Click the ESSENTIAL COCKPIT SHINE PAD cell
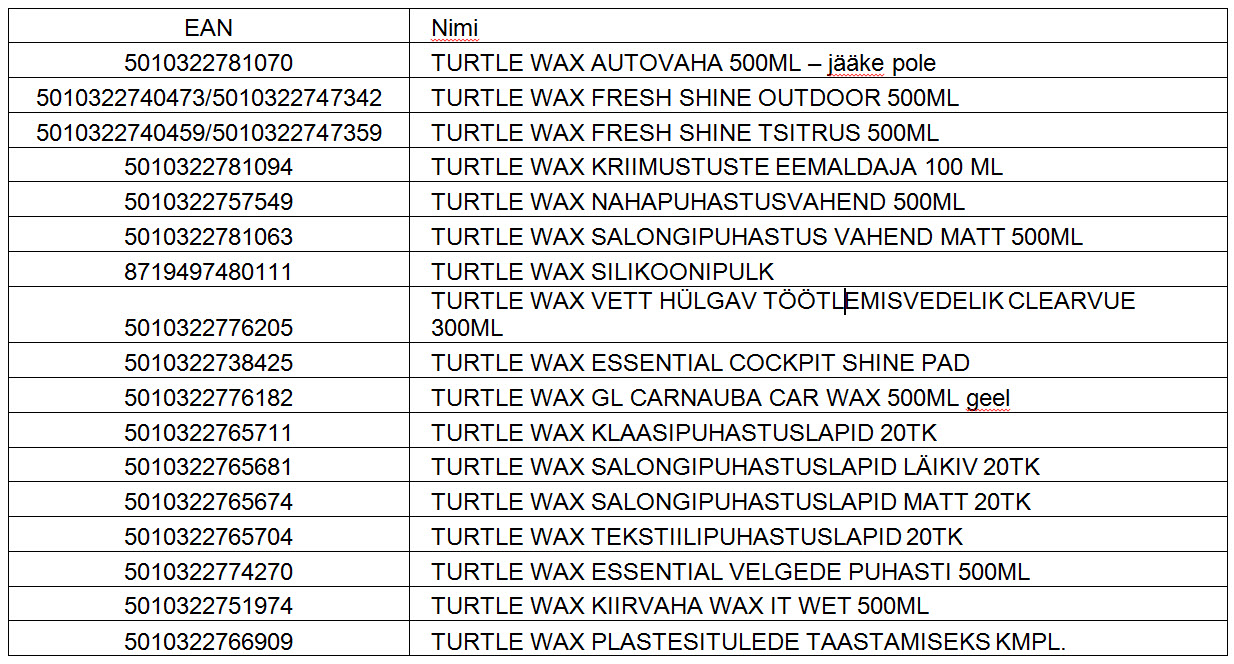The image size is (1234, 664). (x=818, y=361)
